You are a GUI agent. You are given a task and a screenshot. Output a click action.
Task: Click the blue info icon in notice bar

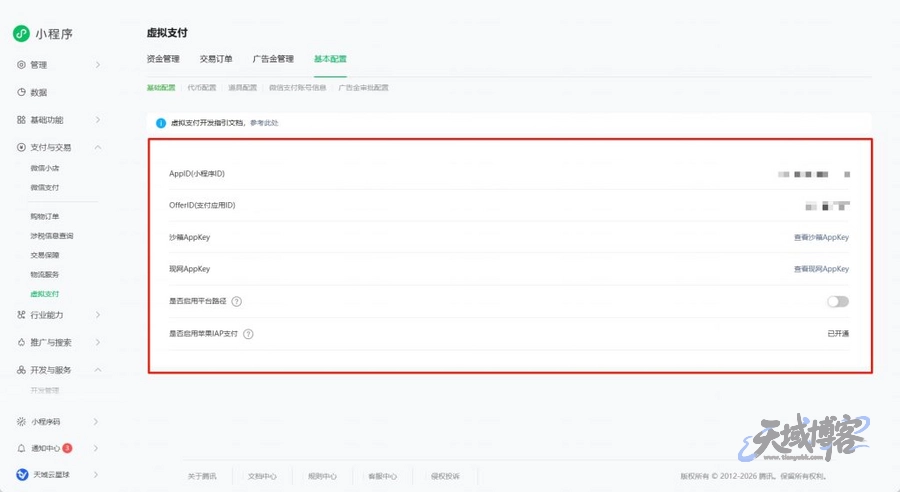(161, 123)
